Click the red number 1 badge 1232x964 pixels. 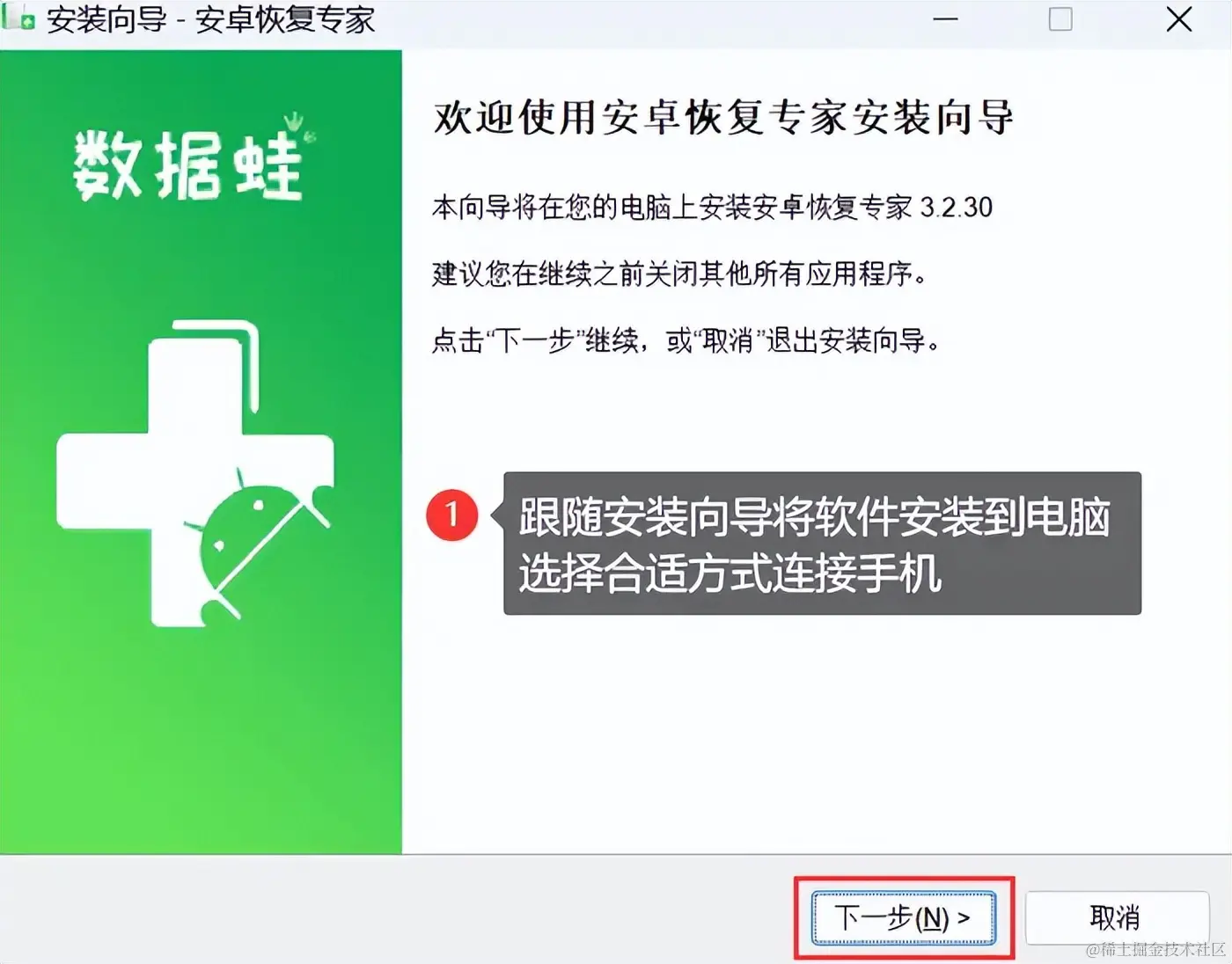pos(451,515)
